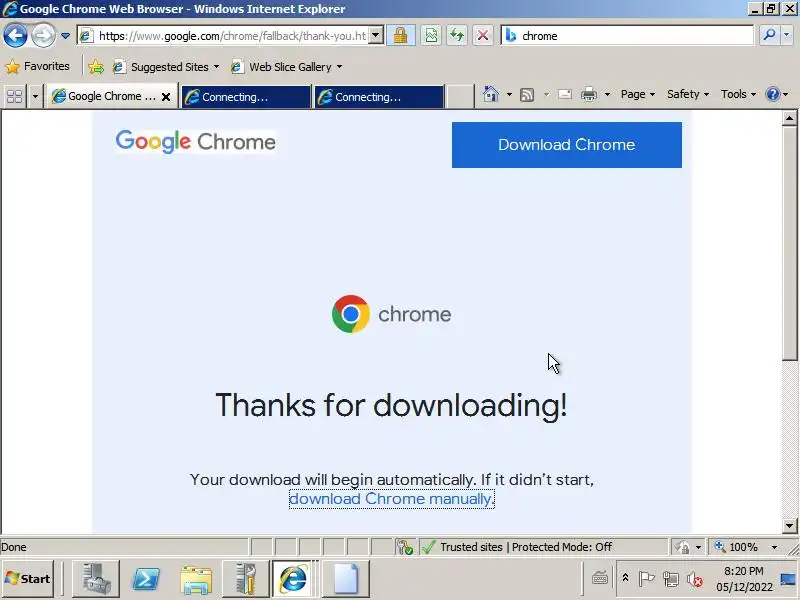Screen dimensions: 800x600
Task: Print page with printer icon
Action: tap(589, 94)
